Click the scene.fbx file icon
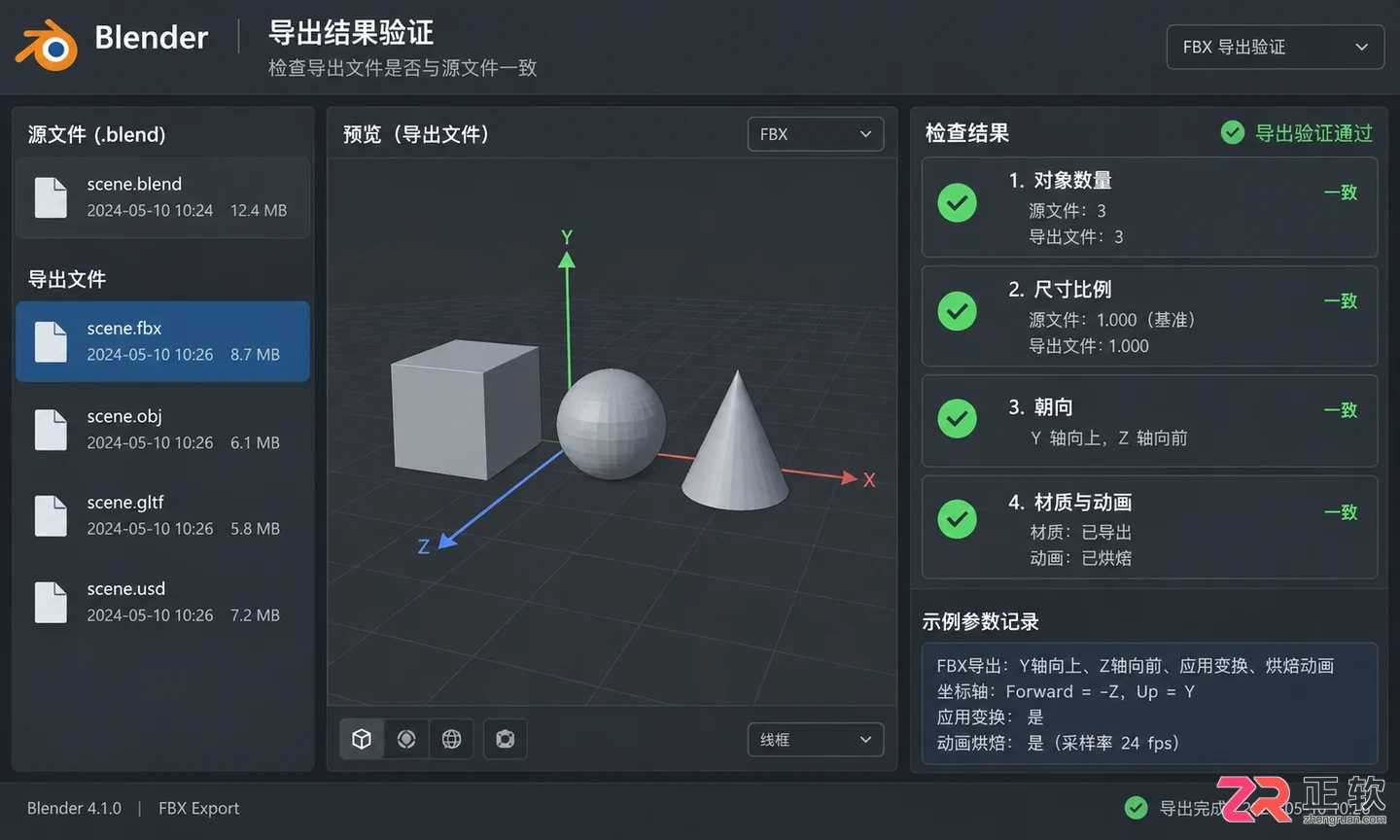The width and height of the screenshot is (1400, 840). click(51, 341)
